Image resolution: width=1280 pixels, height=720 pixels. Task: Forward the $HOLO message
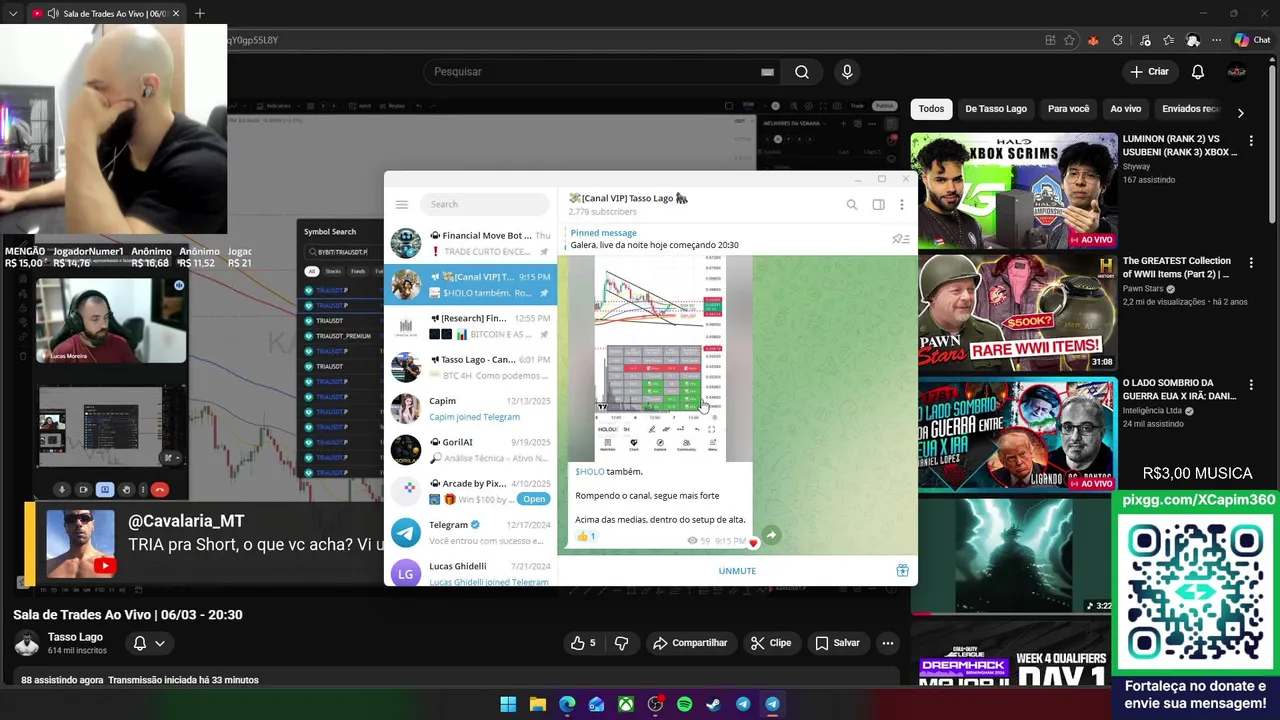pos(771,535)
